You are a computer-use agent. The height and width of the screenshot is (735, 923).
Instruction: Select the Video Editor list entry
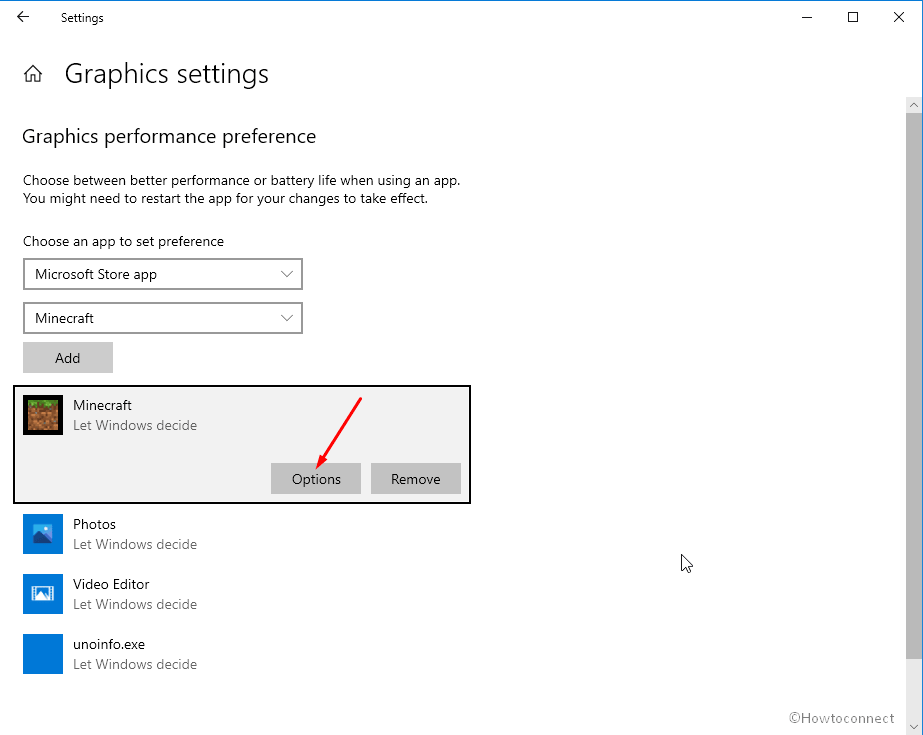pos(242,594)
